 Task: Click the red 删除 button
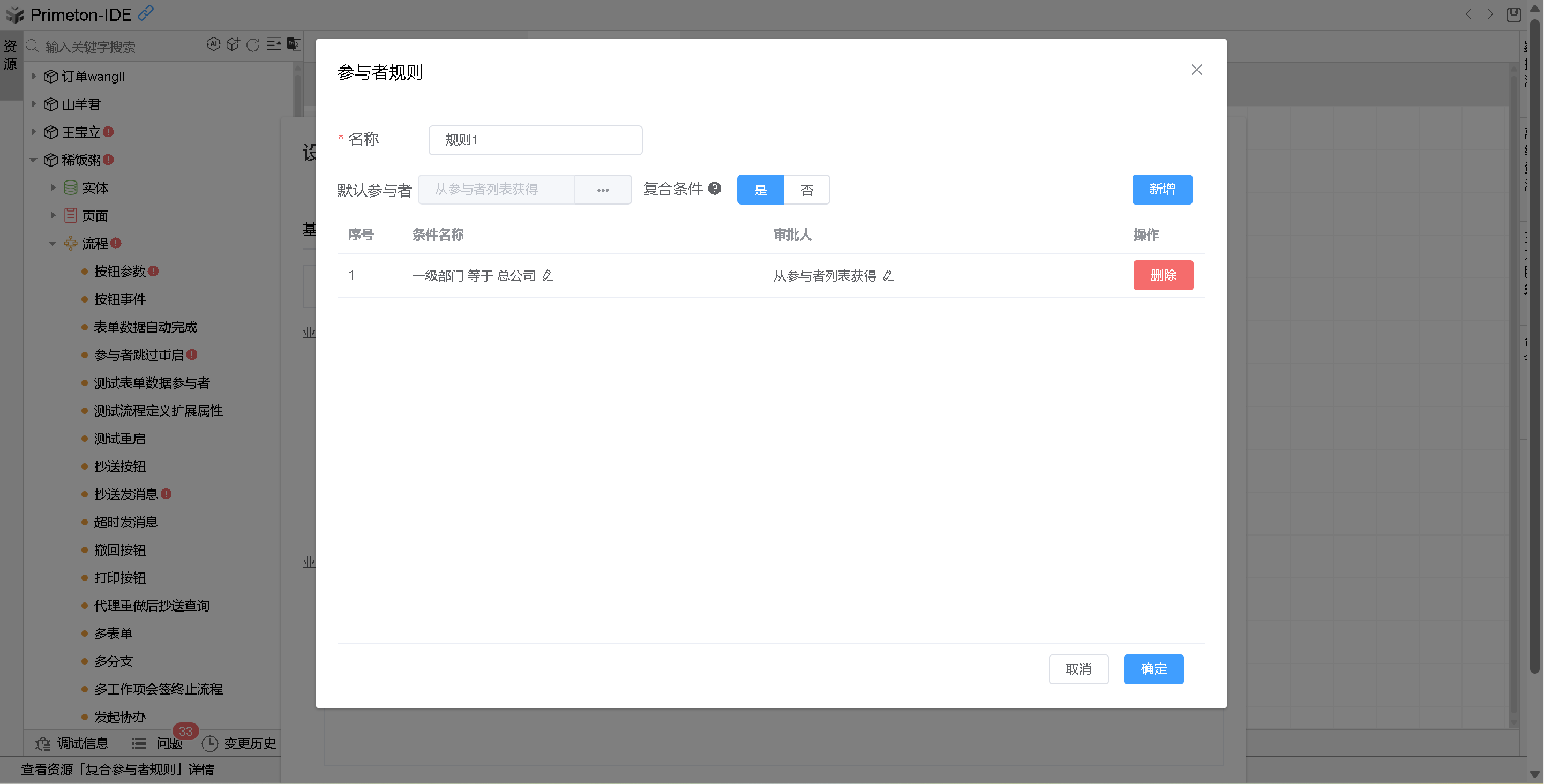point(1163,275)
